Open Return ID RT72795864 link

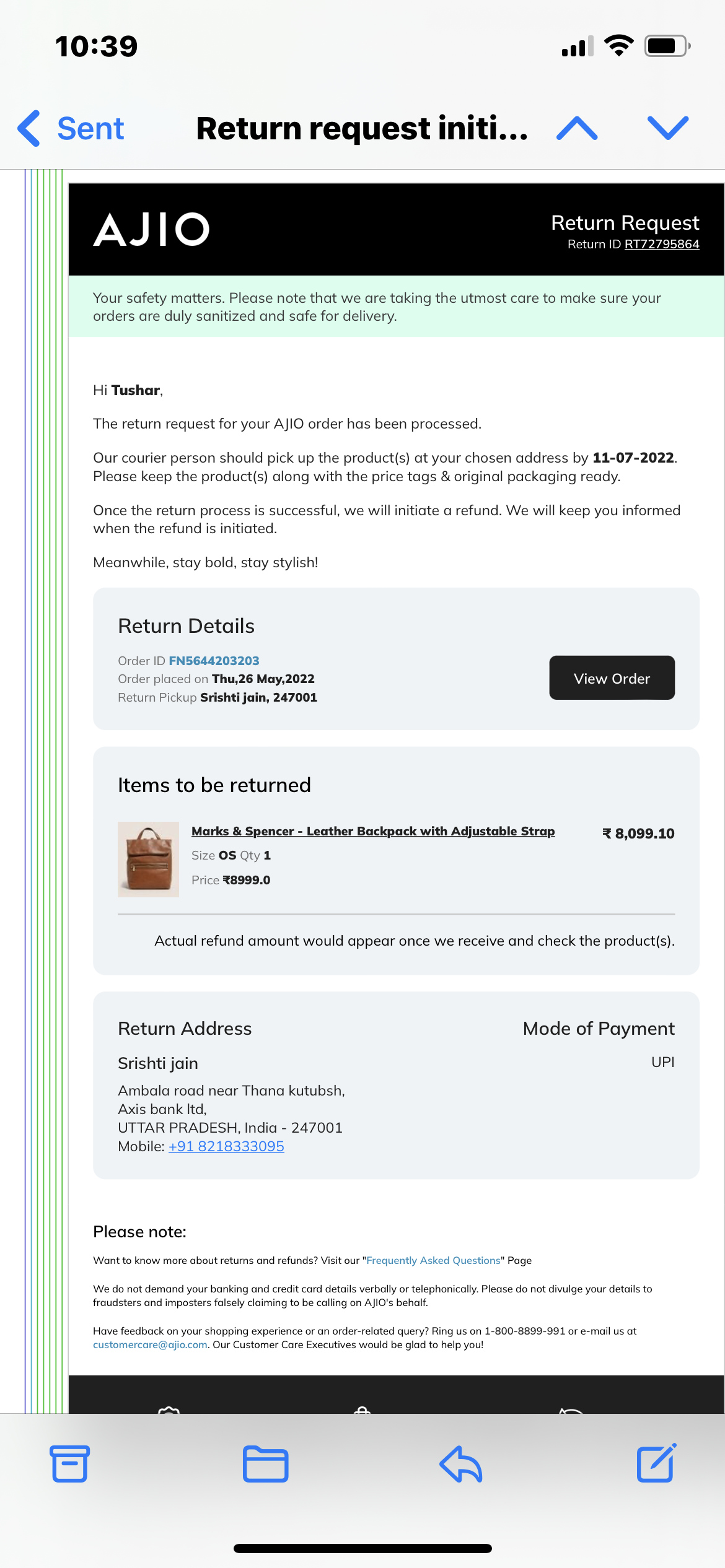click(x=661, y=244)
